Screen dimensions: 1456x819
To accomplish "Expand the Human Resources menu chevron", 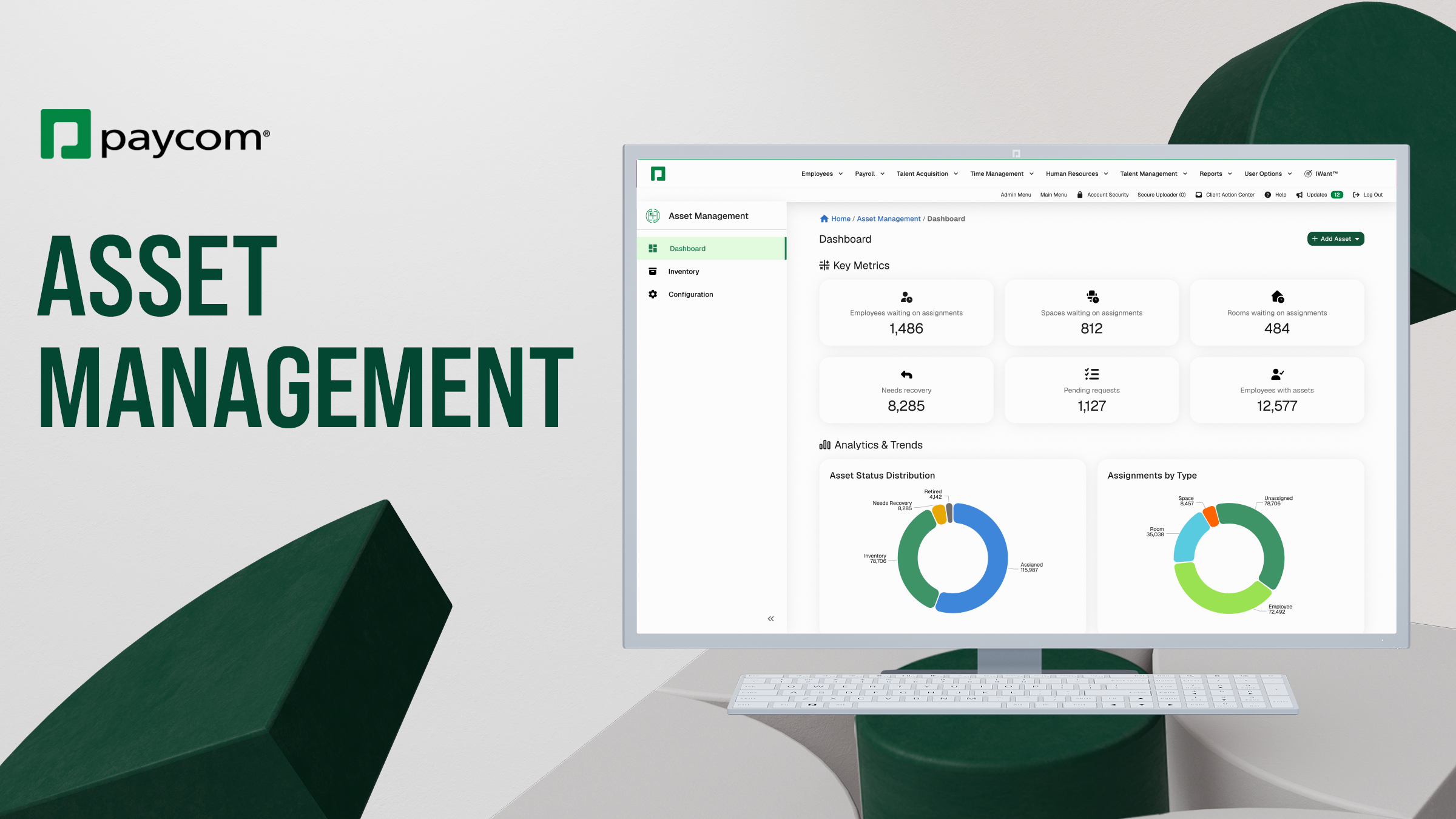I will coord(1106,174).
